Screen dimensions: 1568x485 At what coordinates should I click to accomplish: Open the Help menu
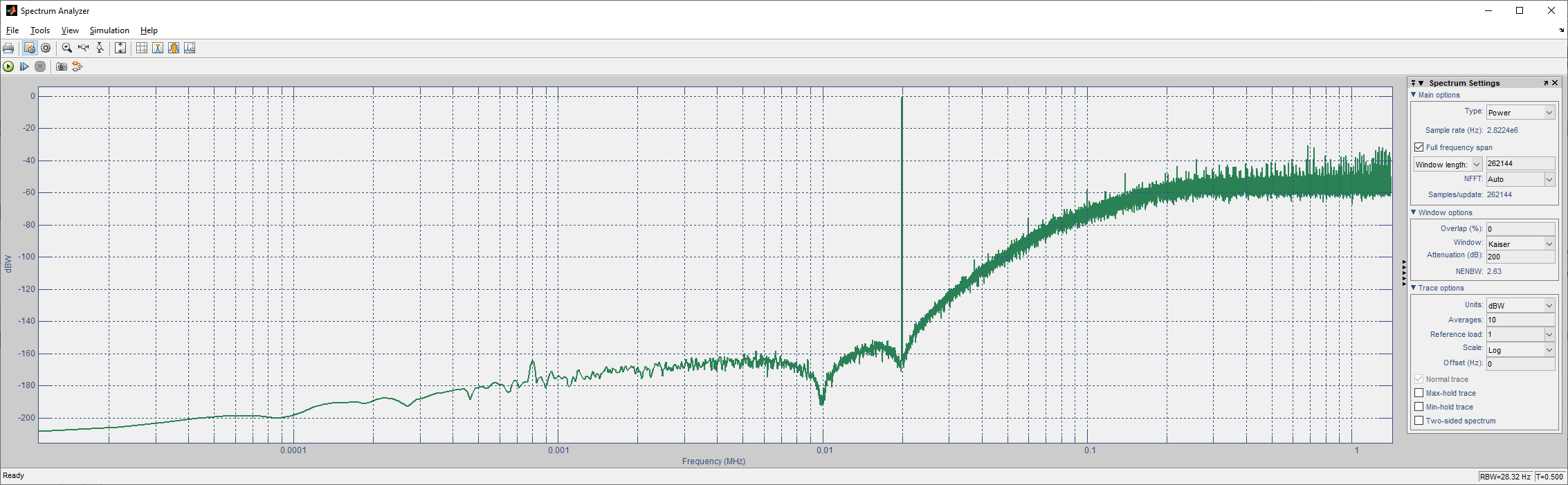[149, 30]
